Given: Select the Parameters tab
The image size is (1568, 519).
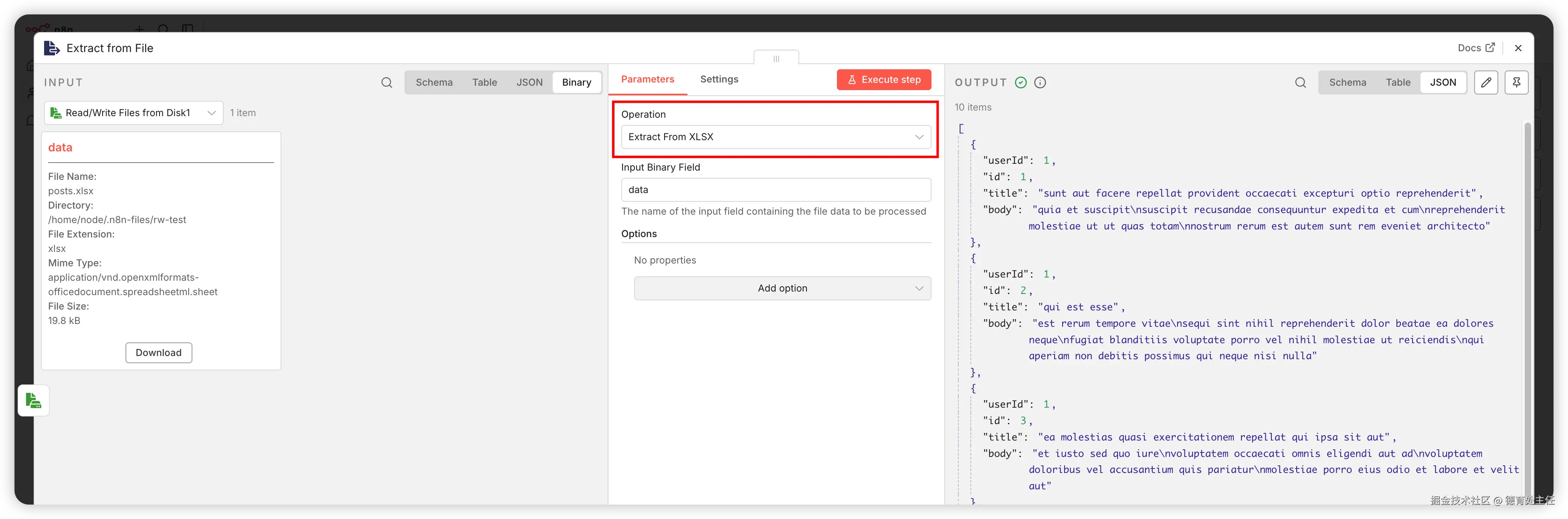Looking at the screenshot, I should point(647,79).
